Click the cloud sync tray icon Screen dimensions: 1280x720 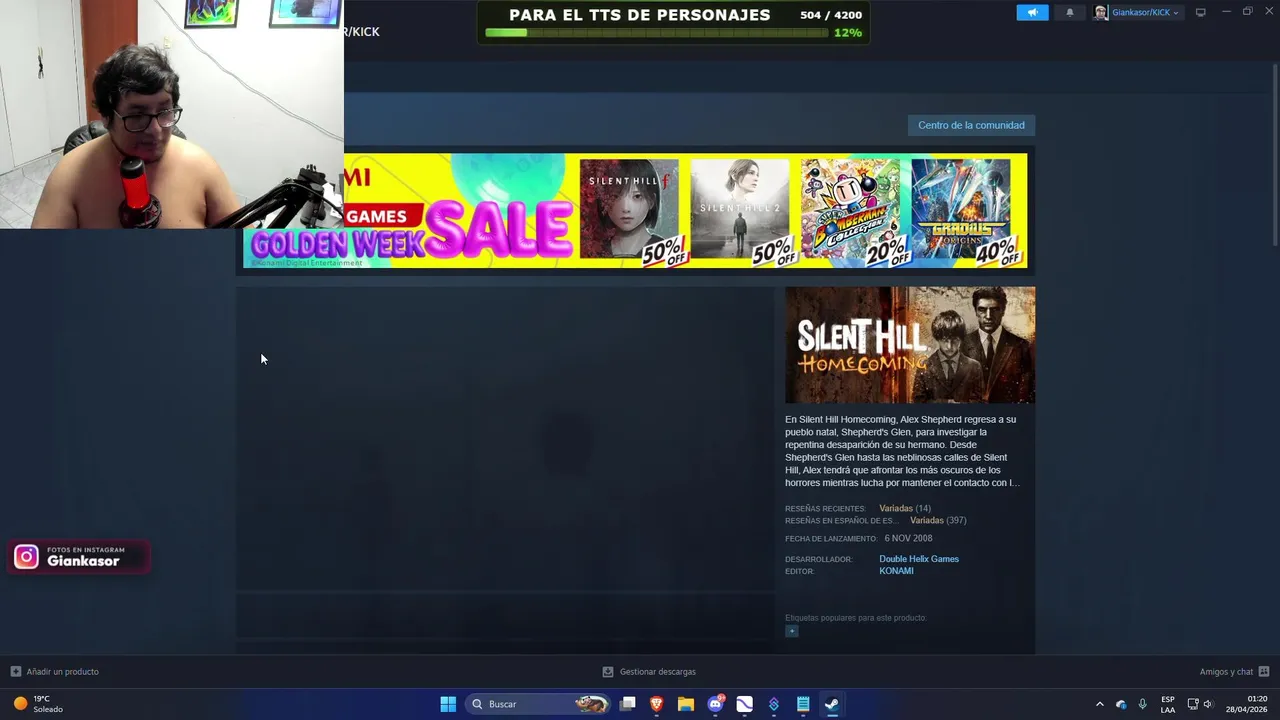click(1121, 704)
